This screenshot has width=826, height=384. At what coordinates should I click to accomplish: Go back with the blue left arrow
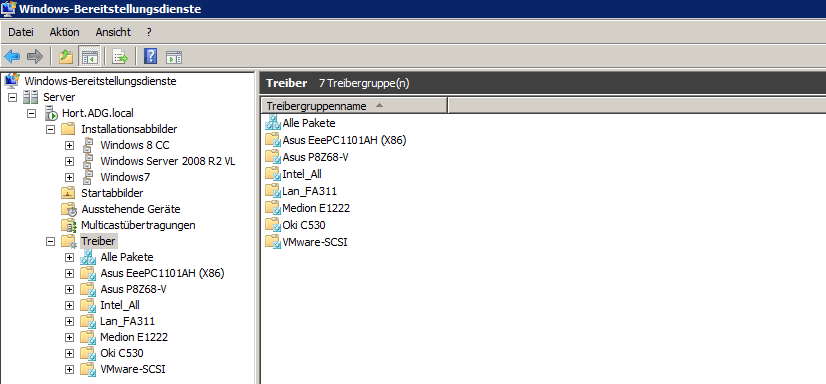[12, 56]
